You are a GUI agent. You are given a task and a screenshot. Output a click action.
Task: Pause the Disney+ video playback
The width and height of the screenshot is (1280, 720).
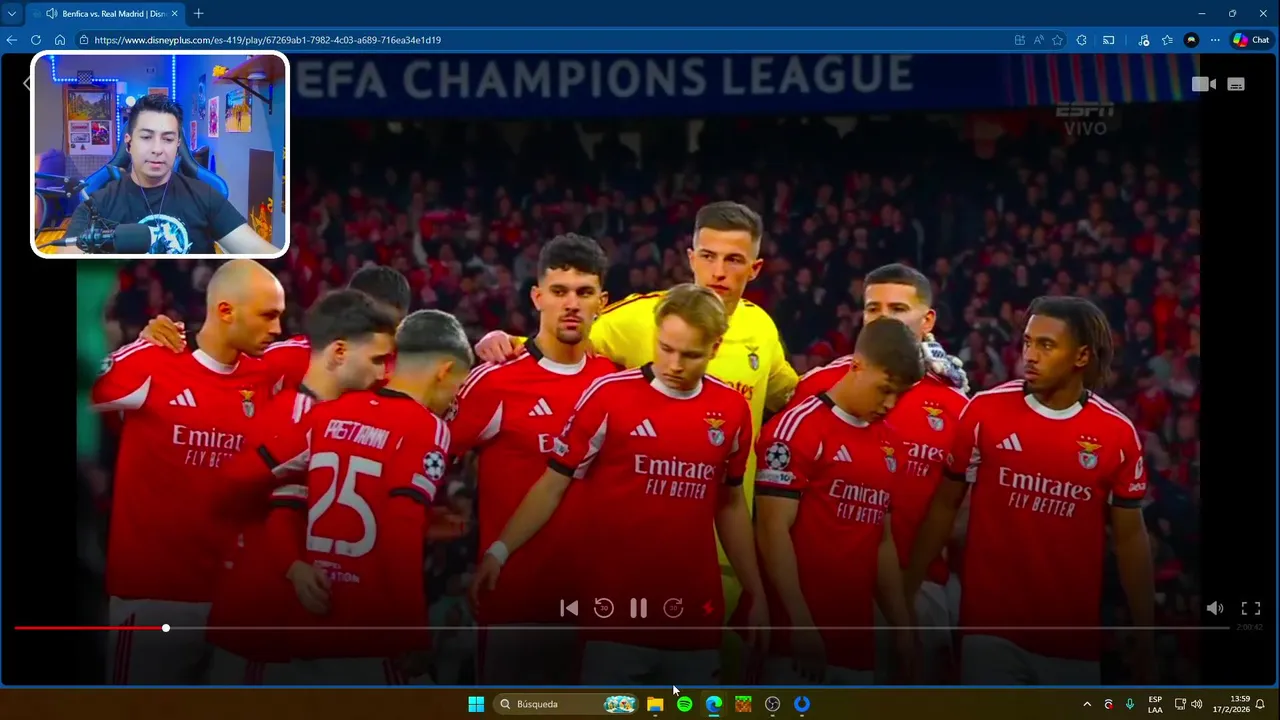click(x=638, y=608)
